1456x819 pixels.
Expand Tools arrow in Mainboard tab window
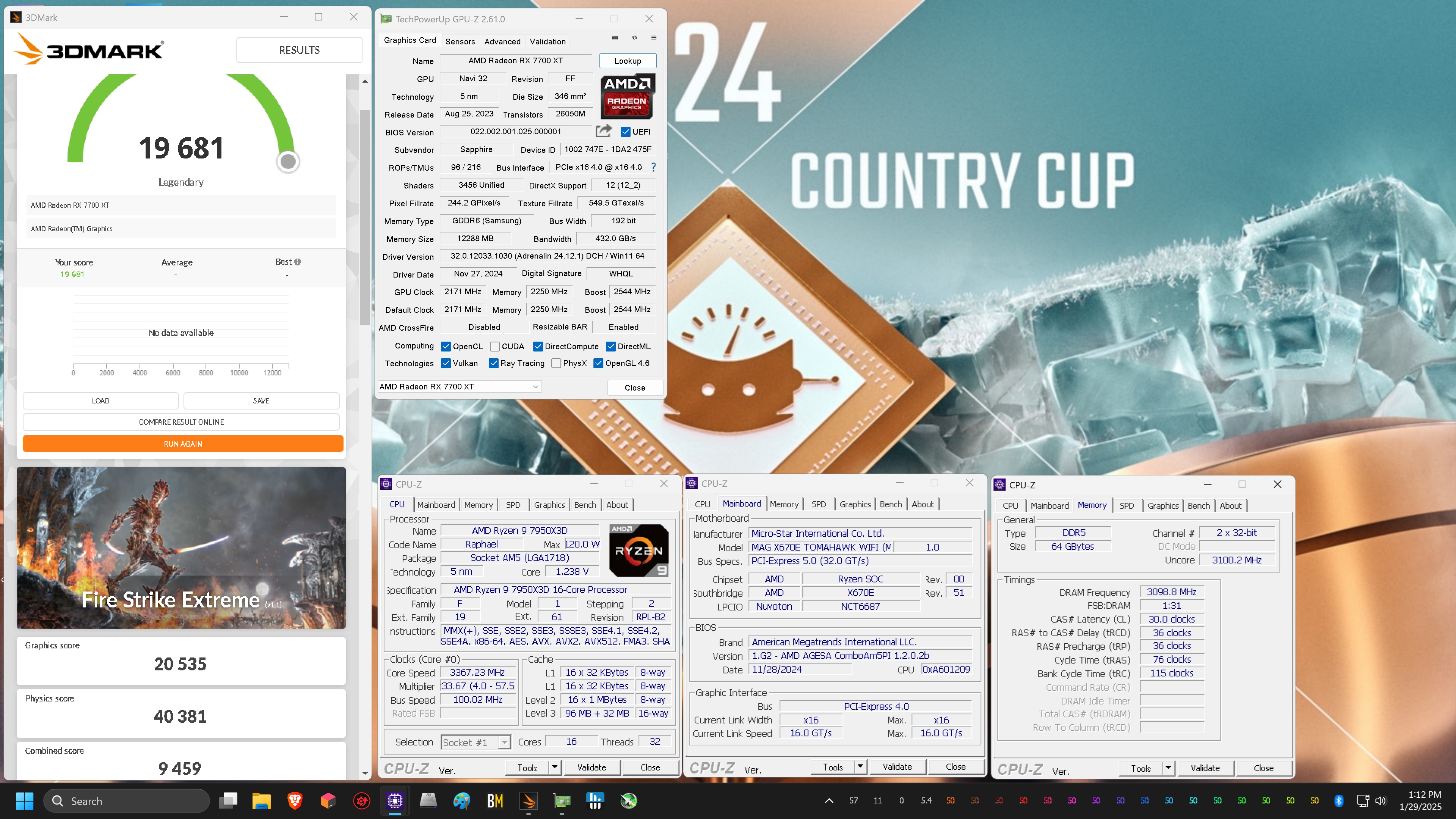[860, 766]
